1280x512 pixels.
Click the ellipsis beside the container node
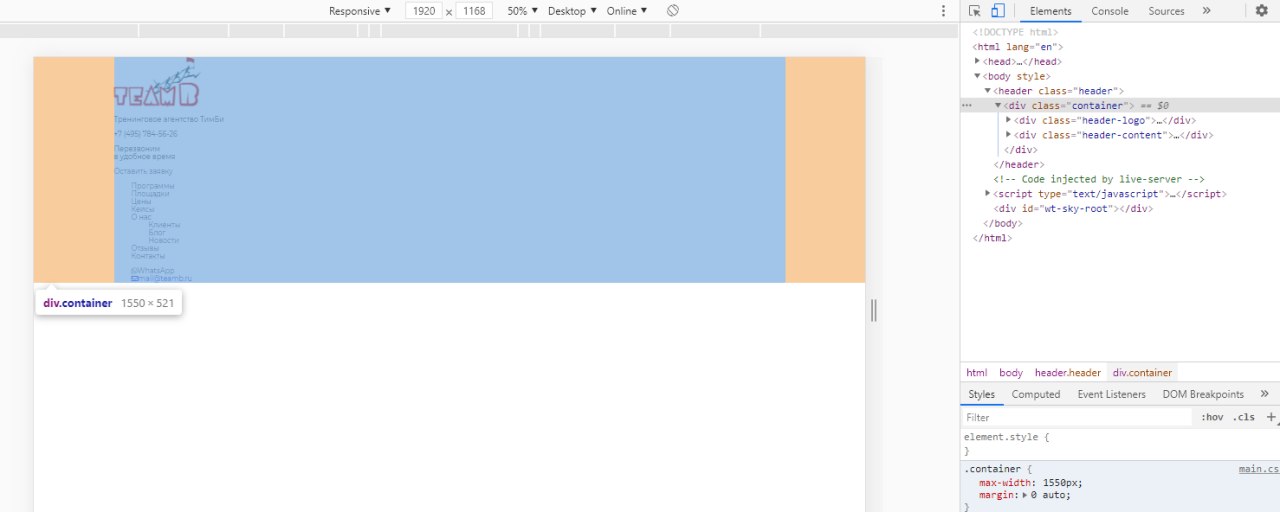967,105
